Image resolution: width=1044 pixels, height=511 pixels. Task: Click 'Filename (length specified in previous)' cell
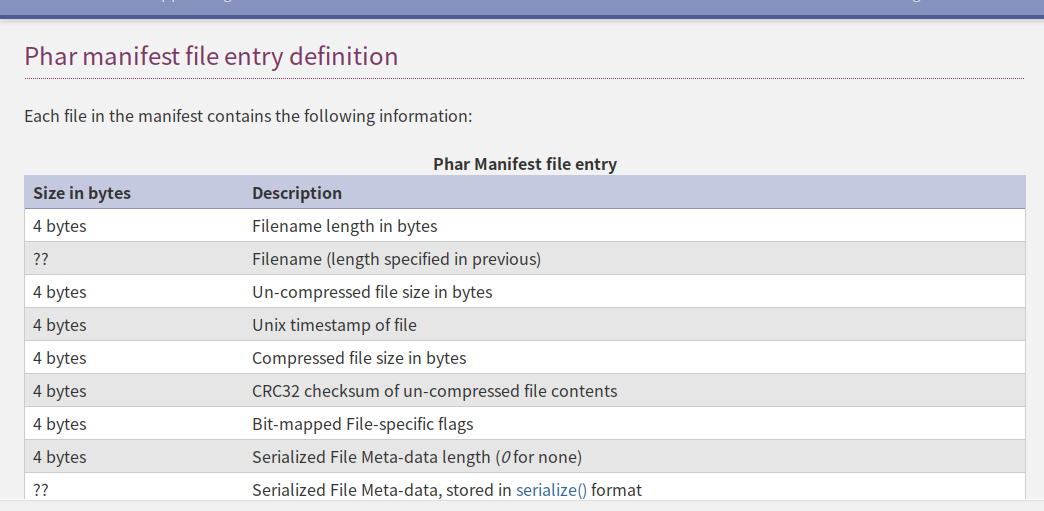click(x=396, y=259)
